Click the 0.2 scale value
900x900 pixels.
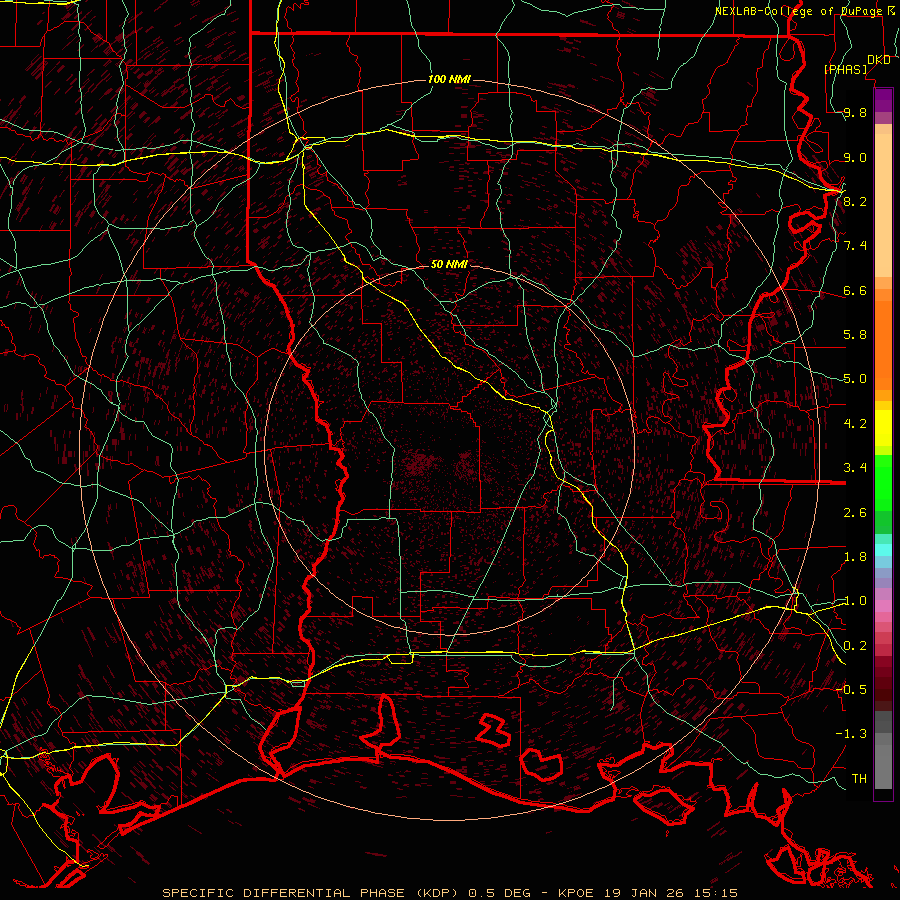point(855,646)
